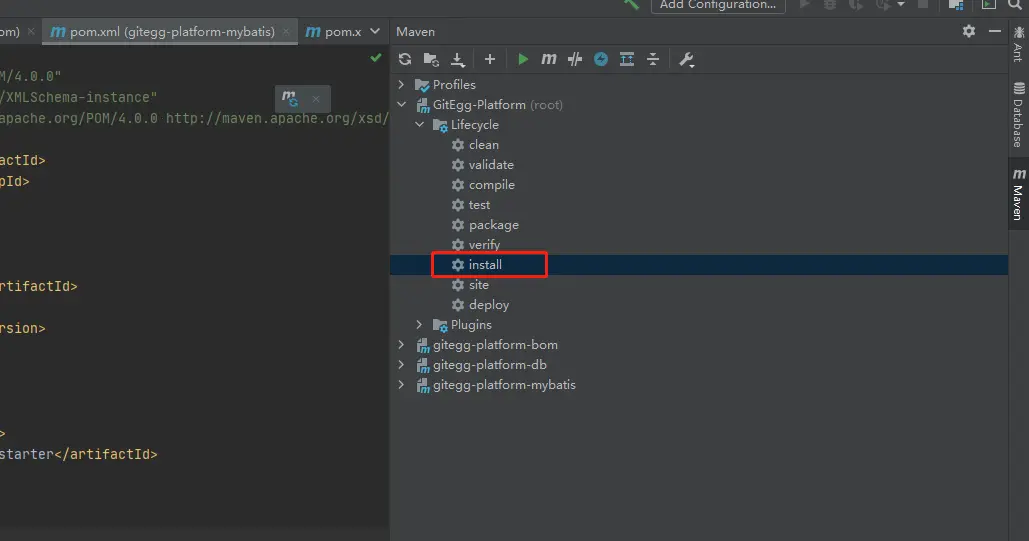Reload all Maven projects
Screen dimensions: 1029x541
[405, 59]
